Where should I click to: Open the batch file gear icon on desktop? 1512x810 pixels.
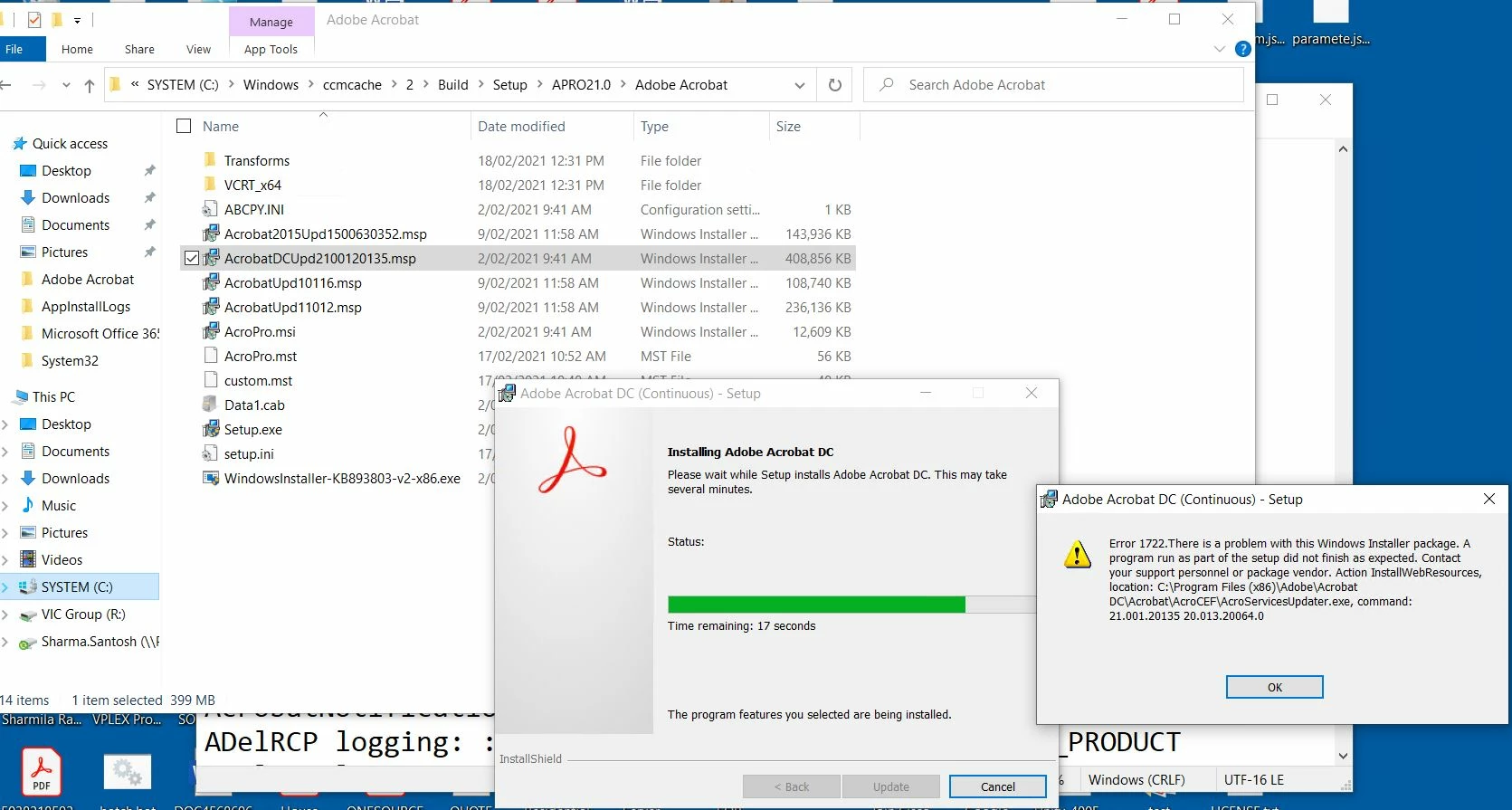pyautogui.click(x=128, y=772)
